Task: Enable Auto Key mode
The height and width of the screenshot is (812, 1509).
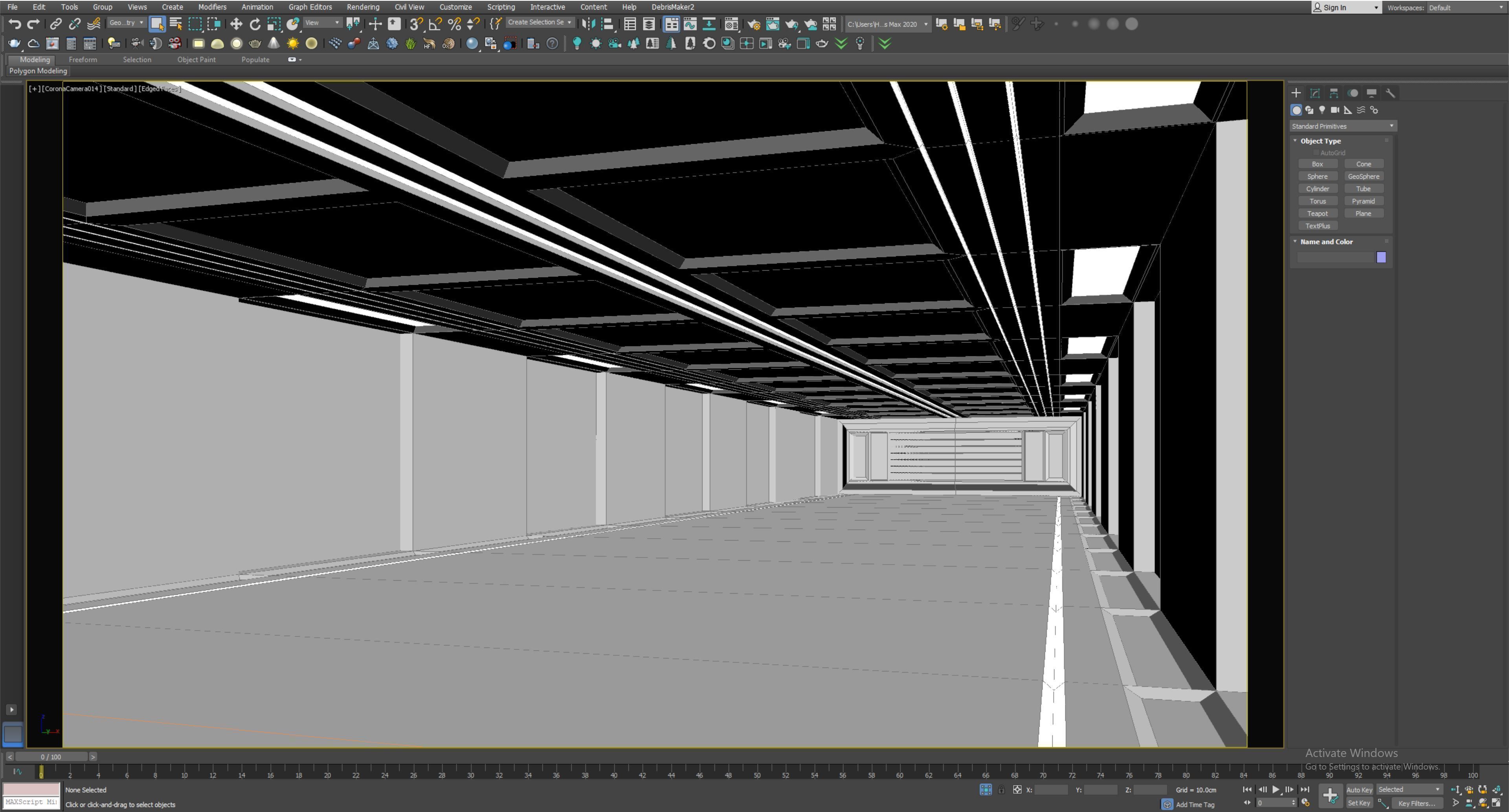Action: (x=1359, y=790)
